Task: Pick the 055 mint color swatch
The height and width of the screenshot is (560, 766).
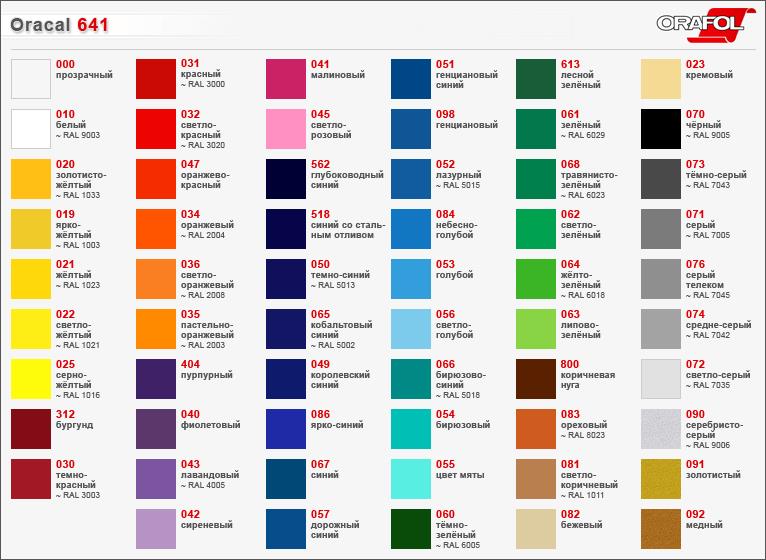Action: 410,479
